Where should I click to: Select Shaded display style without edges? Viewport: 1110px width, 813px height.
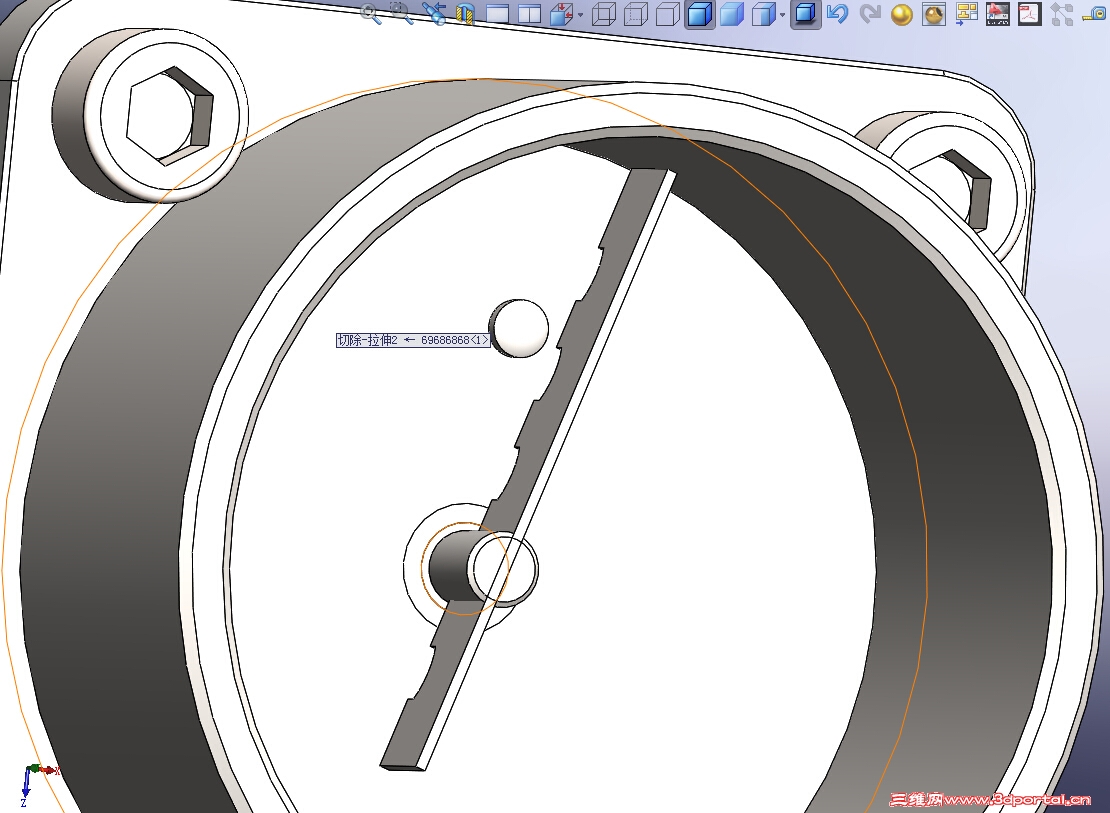point(732,14)
